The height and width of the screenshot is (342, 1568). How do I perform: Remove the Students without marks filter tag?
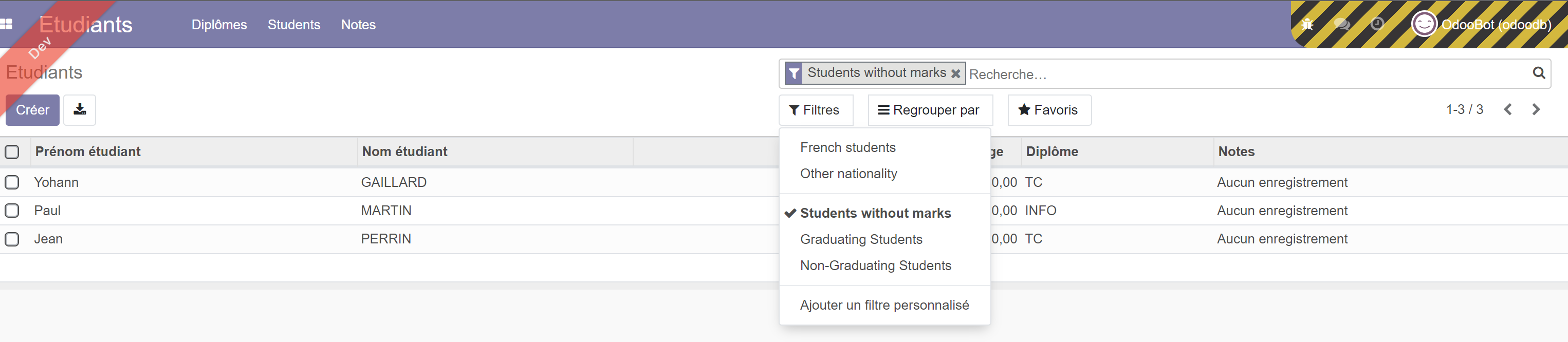(x=955, y=73)
